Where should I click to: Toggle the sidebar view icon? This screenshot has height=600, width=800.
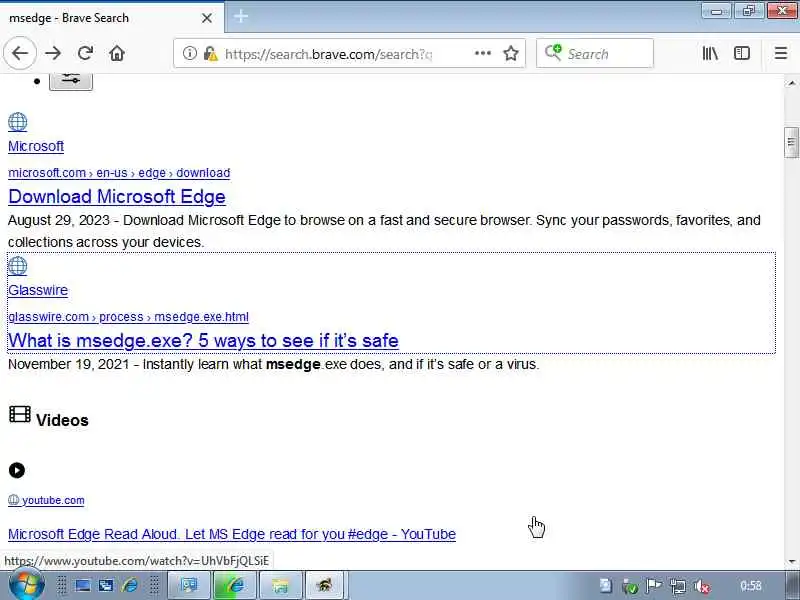coord(742,53)
